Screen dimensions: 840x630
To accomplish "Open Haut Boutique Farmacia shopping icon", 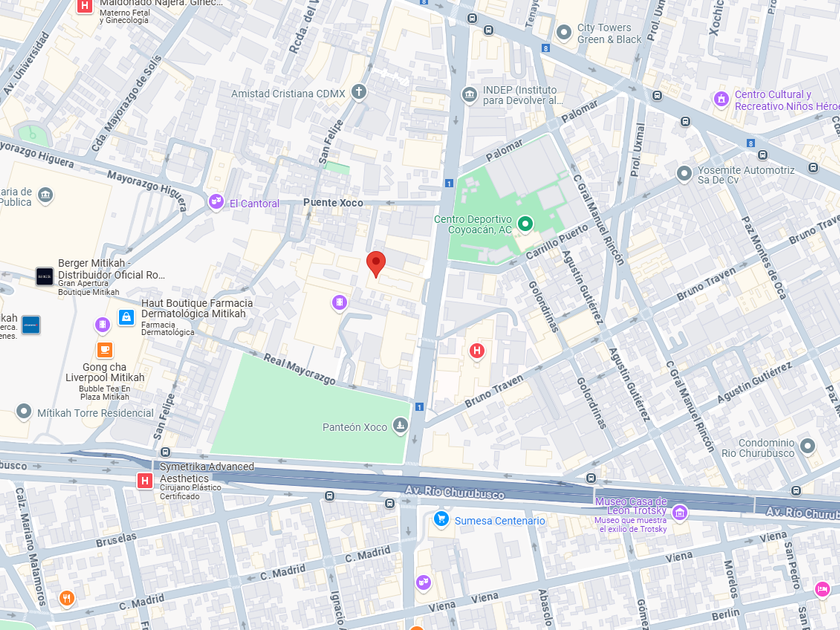I will pos(126,317).
